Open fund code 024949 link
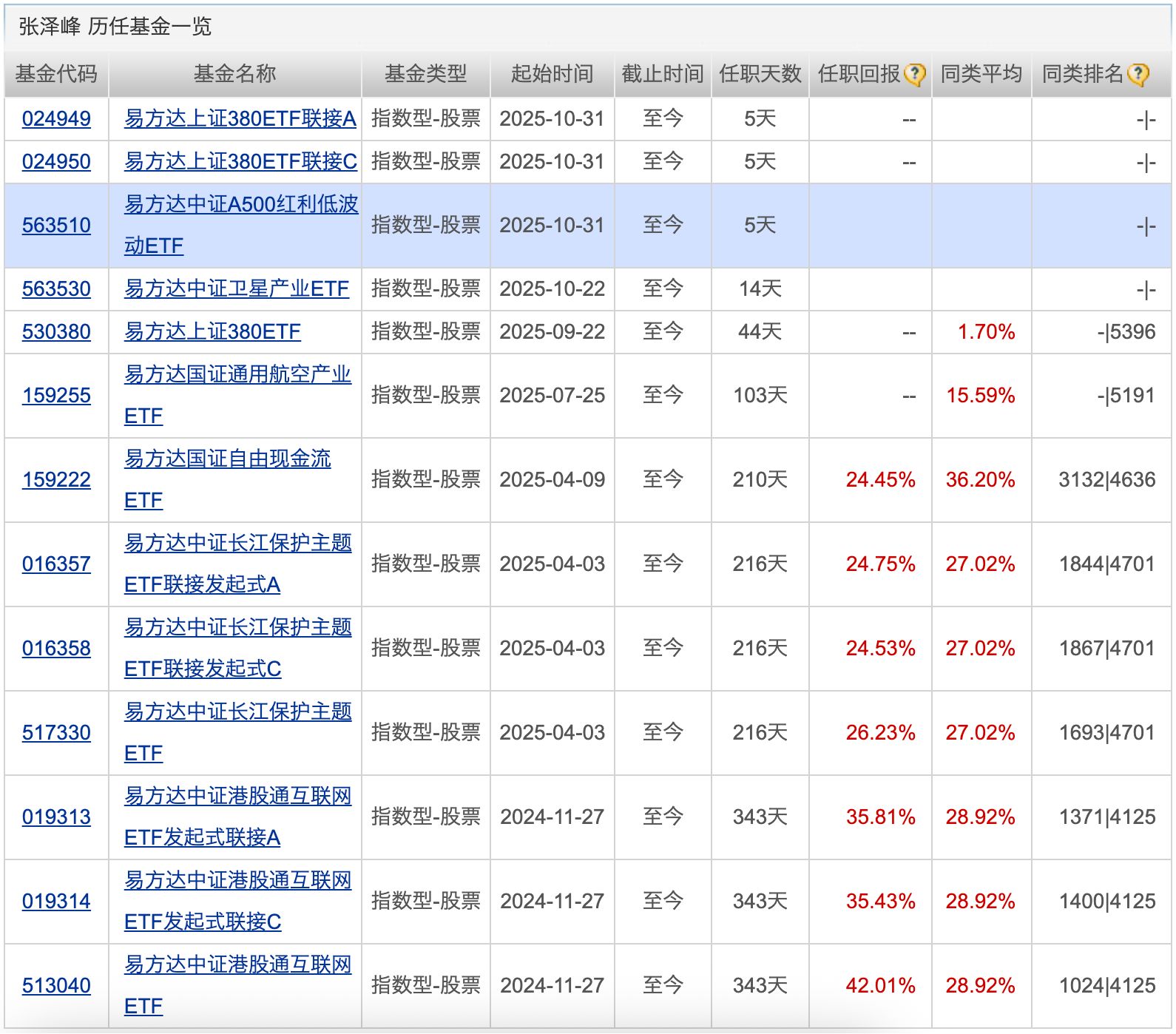1176x1034 pixels. point(56,118)
